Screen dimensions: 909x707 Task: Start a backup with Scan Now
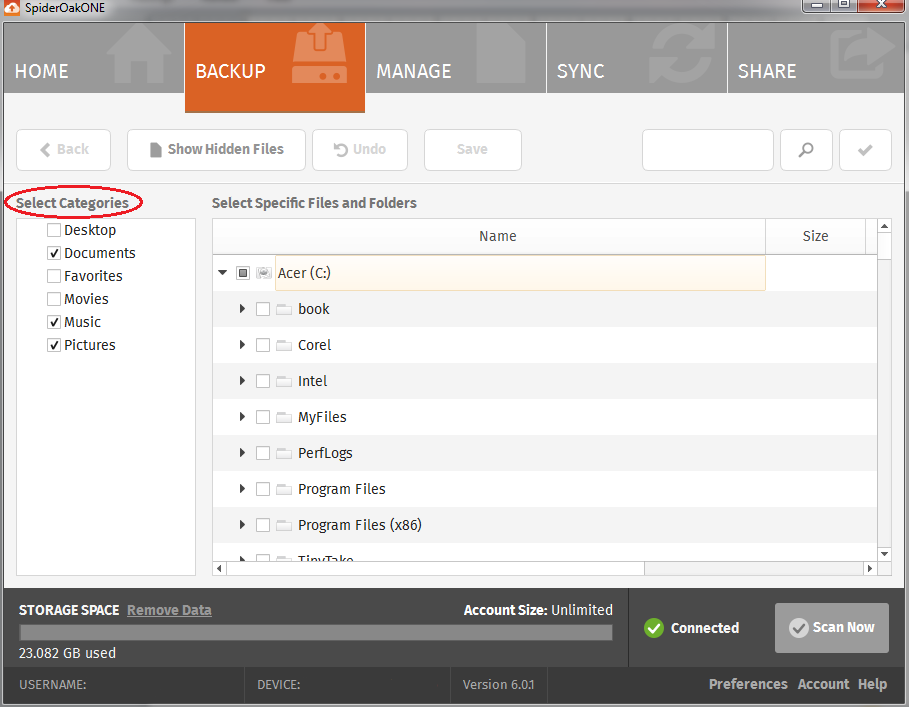(x=832, y=628)
